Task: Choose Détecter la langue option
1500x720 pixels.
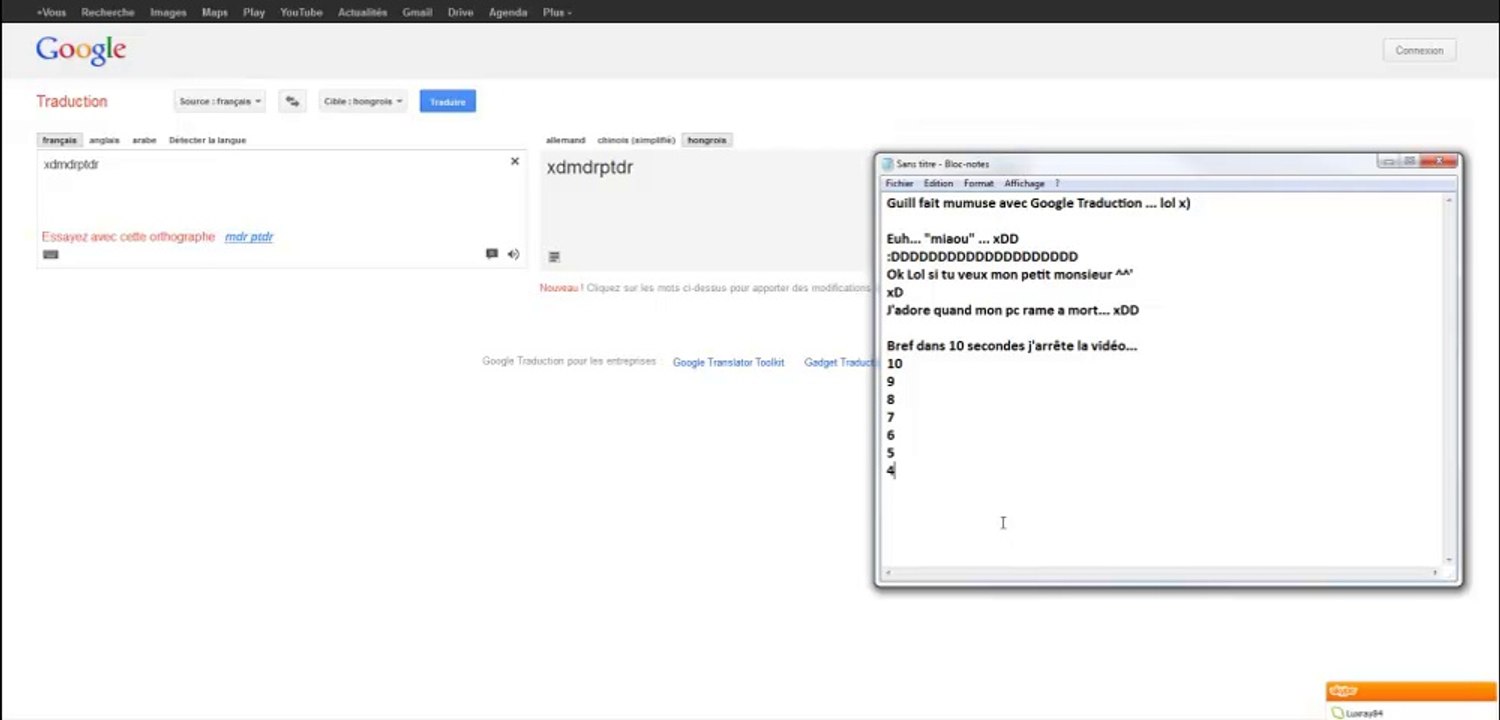Action: click(207, 140)
